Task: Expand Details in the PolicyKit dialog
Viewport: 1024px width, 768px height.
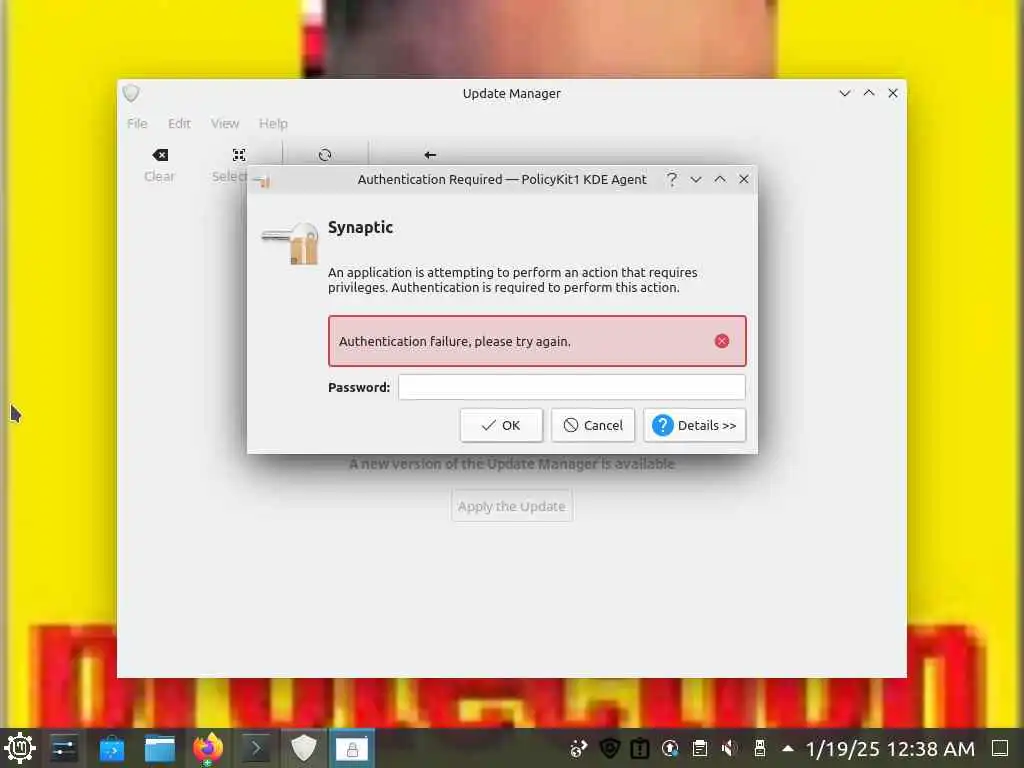Action: [x=694, y=425]
